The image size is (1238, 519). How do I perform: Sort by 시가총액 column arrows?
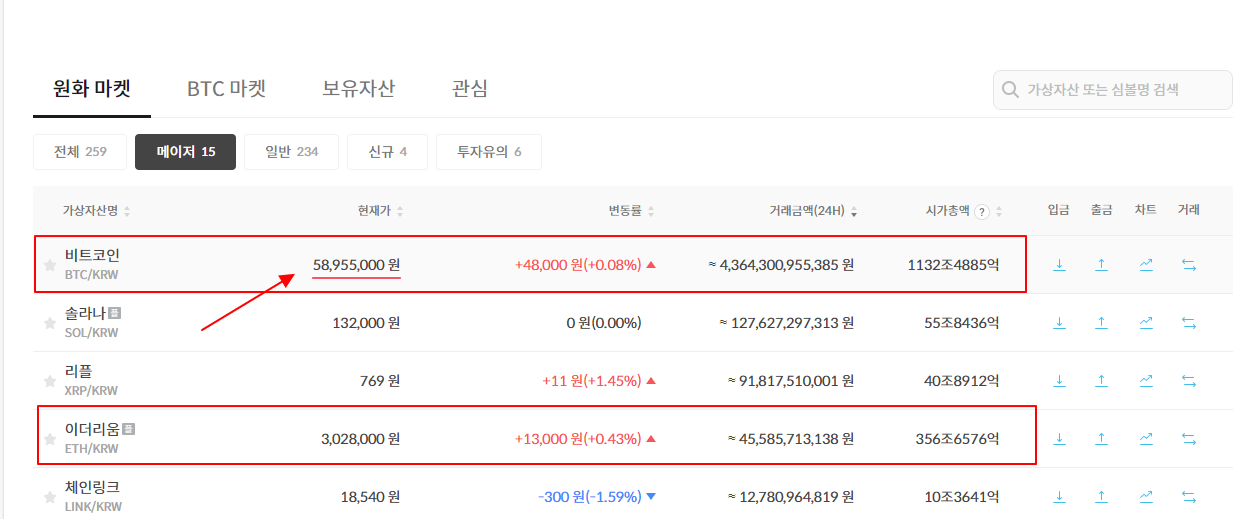point(998,211)
